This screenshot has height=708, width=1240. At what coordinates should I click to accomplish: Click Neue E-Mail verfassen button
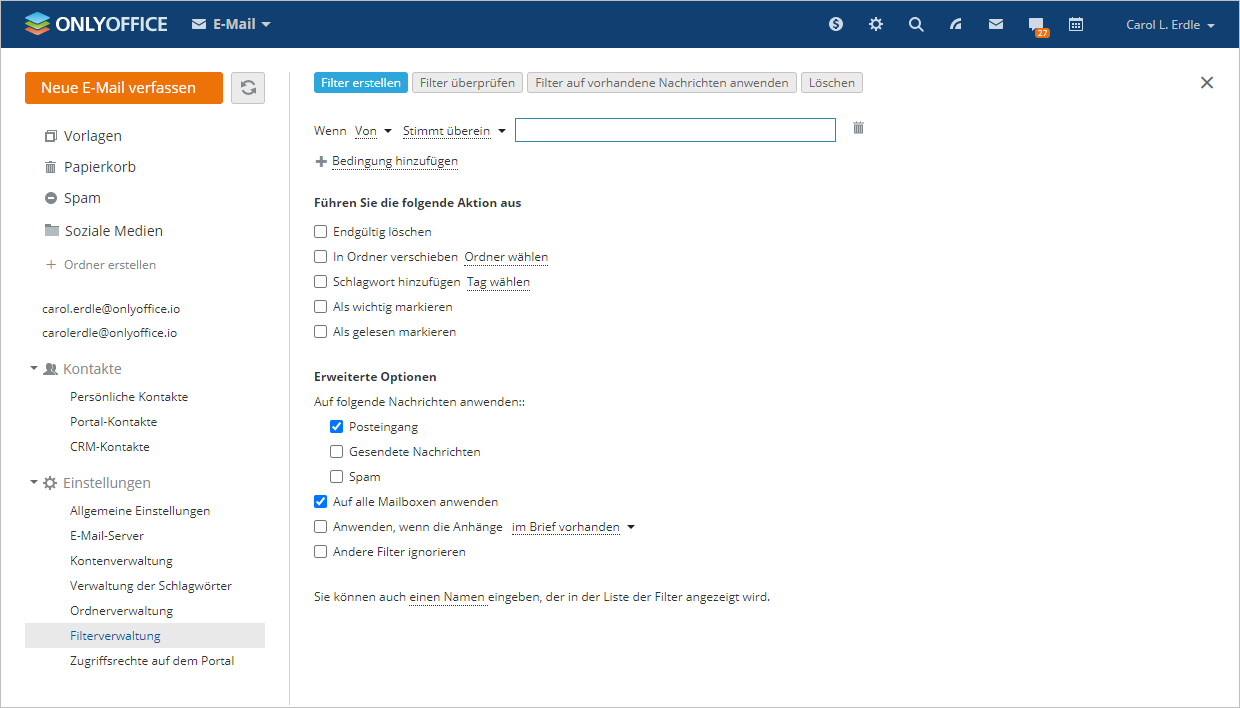point(124,88)
